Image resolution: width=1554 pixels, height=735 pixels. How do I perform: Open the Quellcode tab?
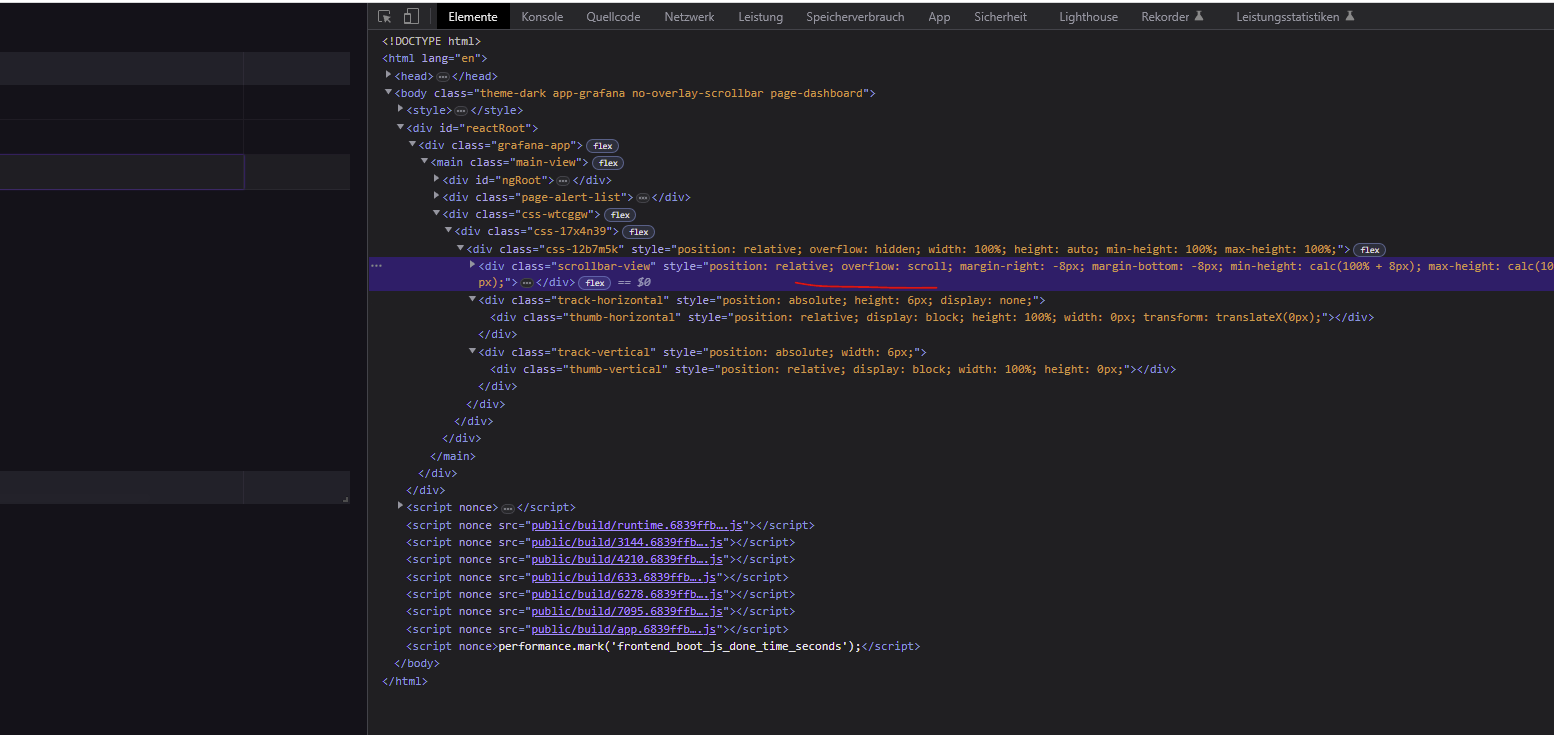pyautogui.click(x=613, y=17)
